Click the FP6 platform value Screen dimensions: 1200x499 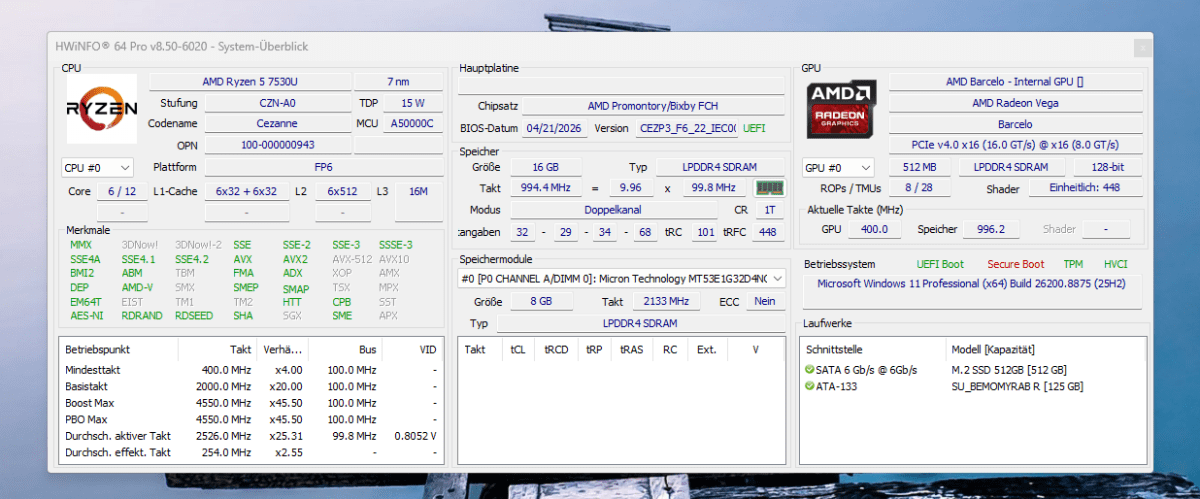coord(323,167)
